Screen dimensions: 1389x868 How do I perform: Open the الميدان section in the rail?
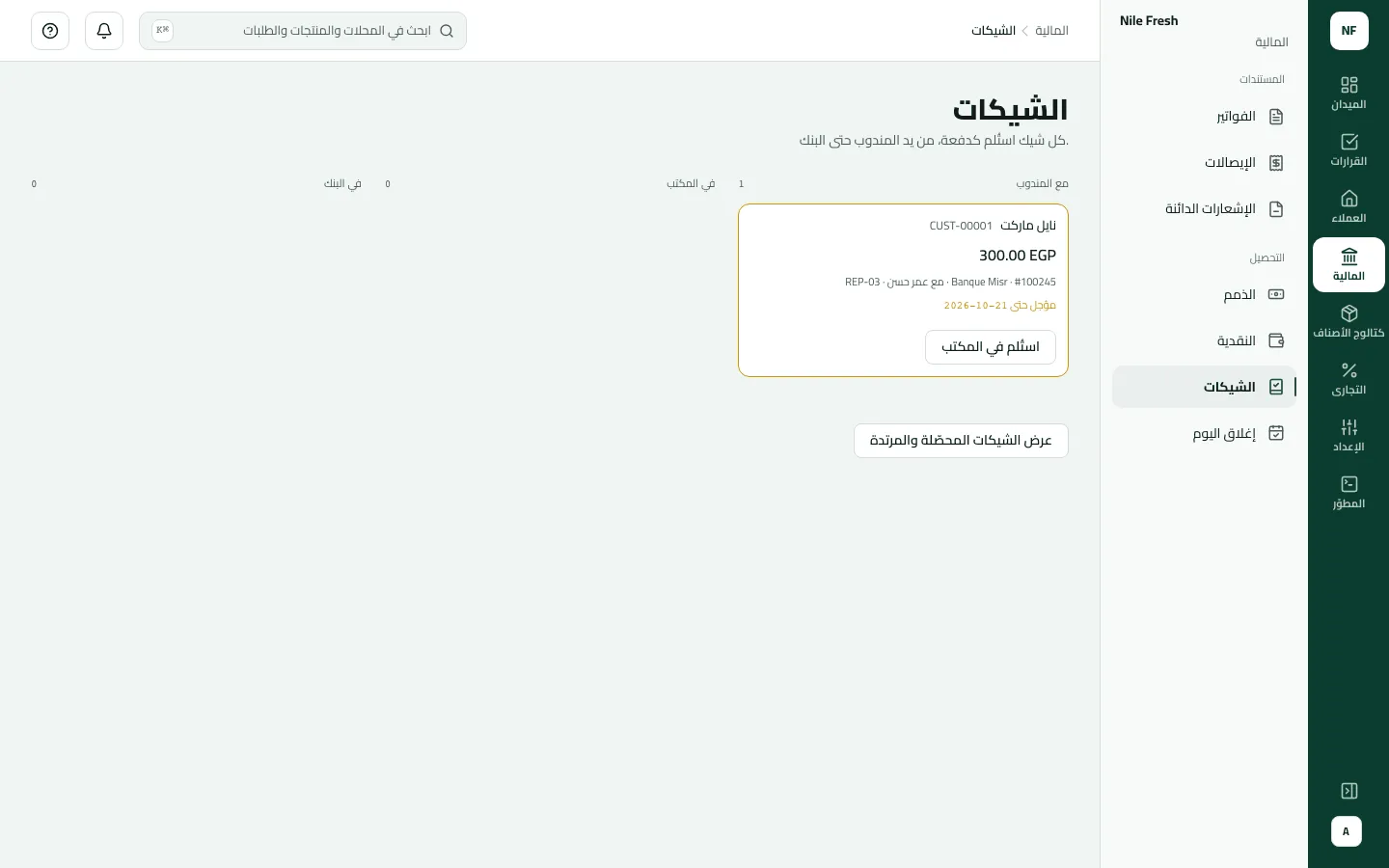1348,94
